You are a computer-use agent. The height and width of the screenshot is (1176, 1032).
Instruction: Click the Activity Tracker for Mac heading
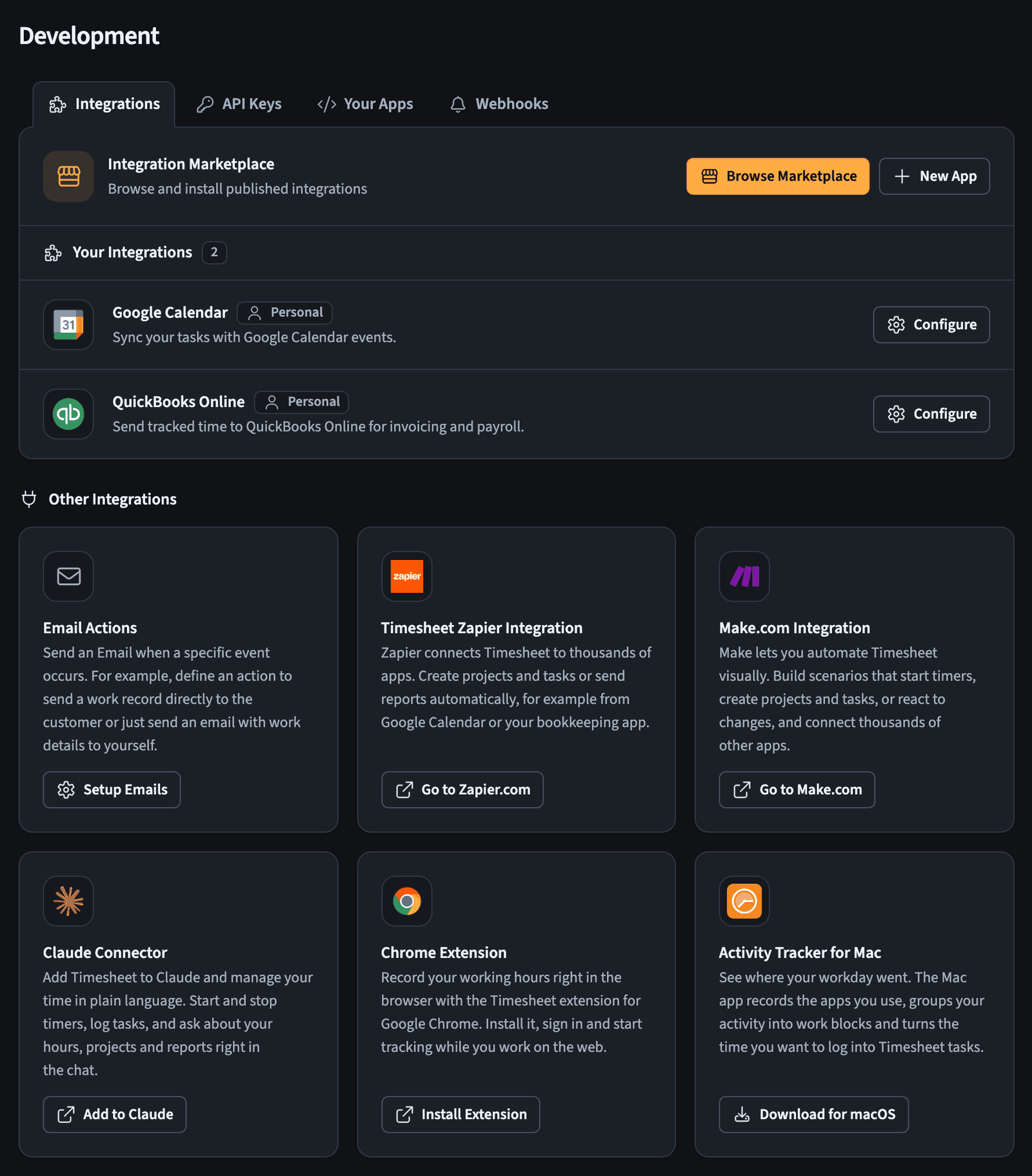(800, 953)
